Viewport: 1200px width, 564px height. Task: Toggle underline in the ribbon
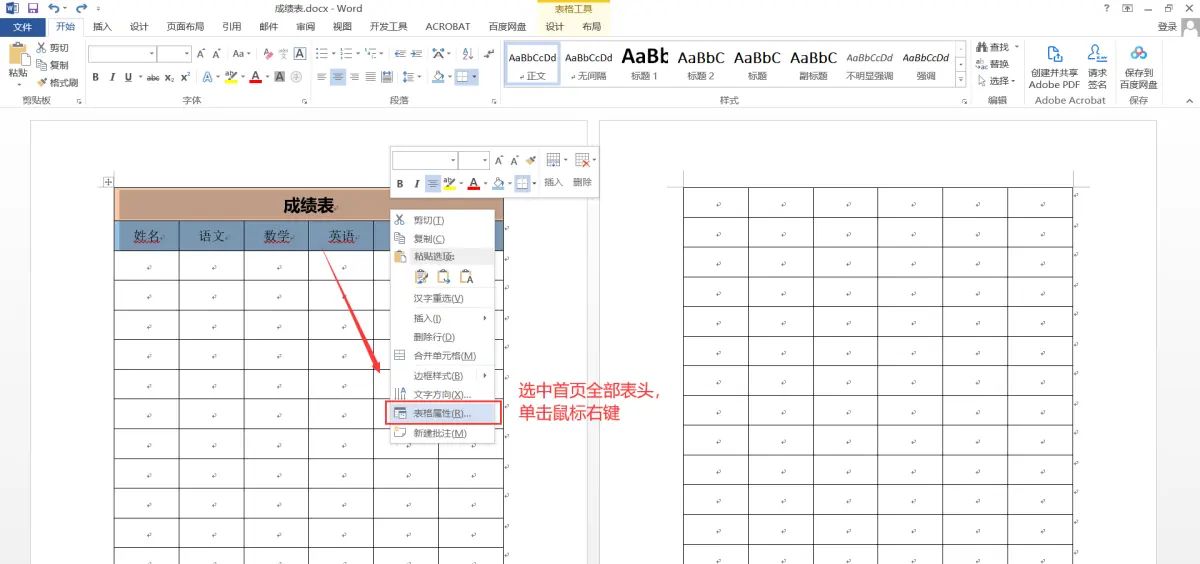(128, 77)
